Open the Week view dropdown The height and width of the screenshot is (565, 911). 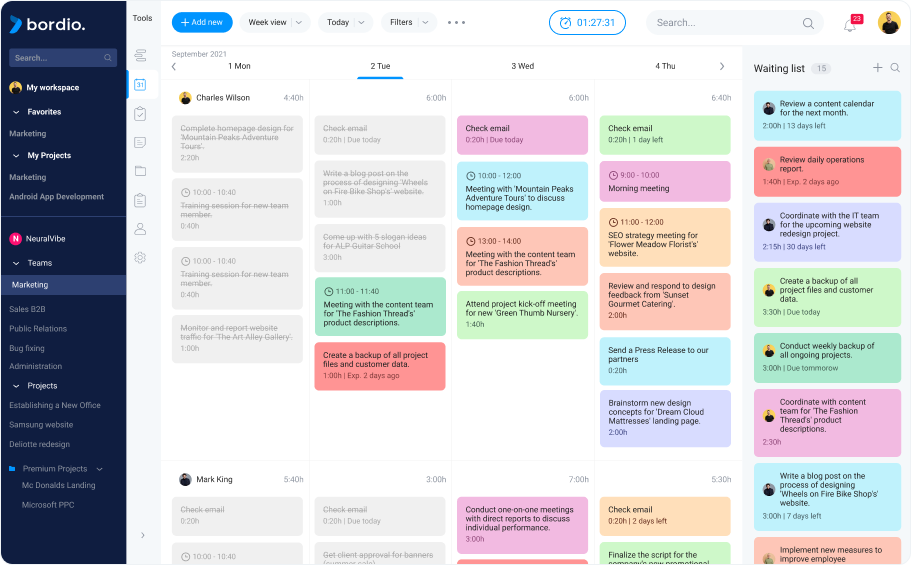point(275,23)
